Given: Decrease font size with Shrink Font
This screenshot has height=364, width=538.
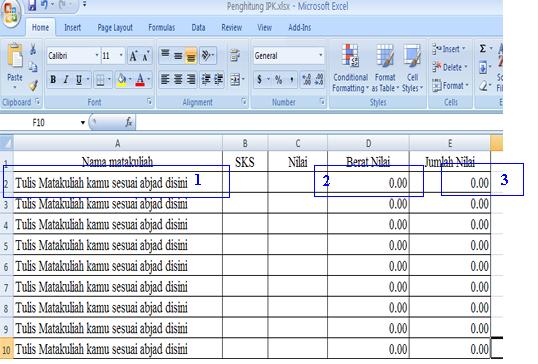Looking at the screenshot, I should 146,56.
